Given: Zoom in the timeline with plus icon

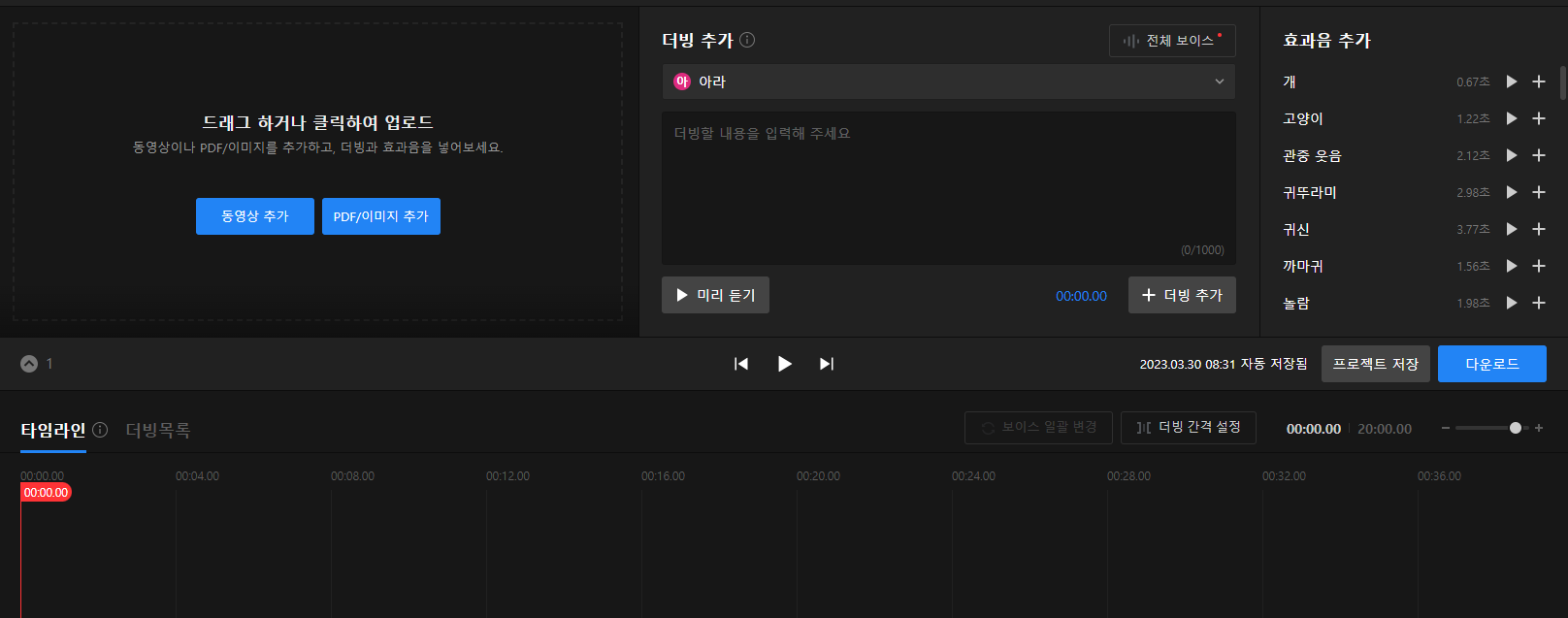Looking at the screenshot, I should [x=1539, y=428].
